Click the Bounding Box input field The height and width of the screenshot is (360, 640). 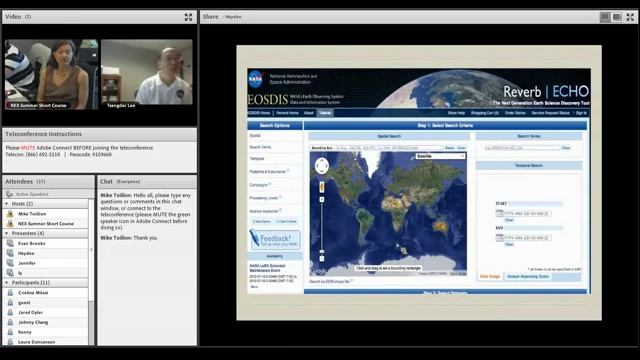389,148
